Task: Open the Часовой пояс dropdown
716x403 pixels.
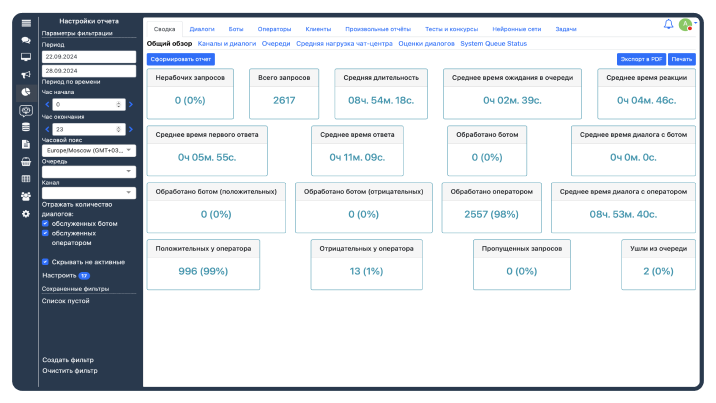Action: 89,151
